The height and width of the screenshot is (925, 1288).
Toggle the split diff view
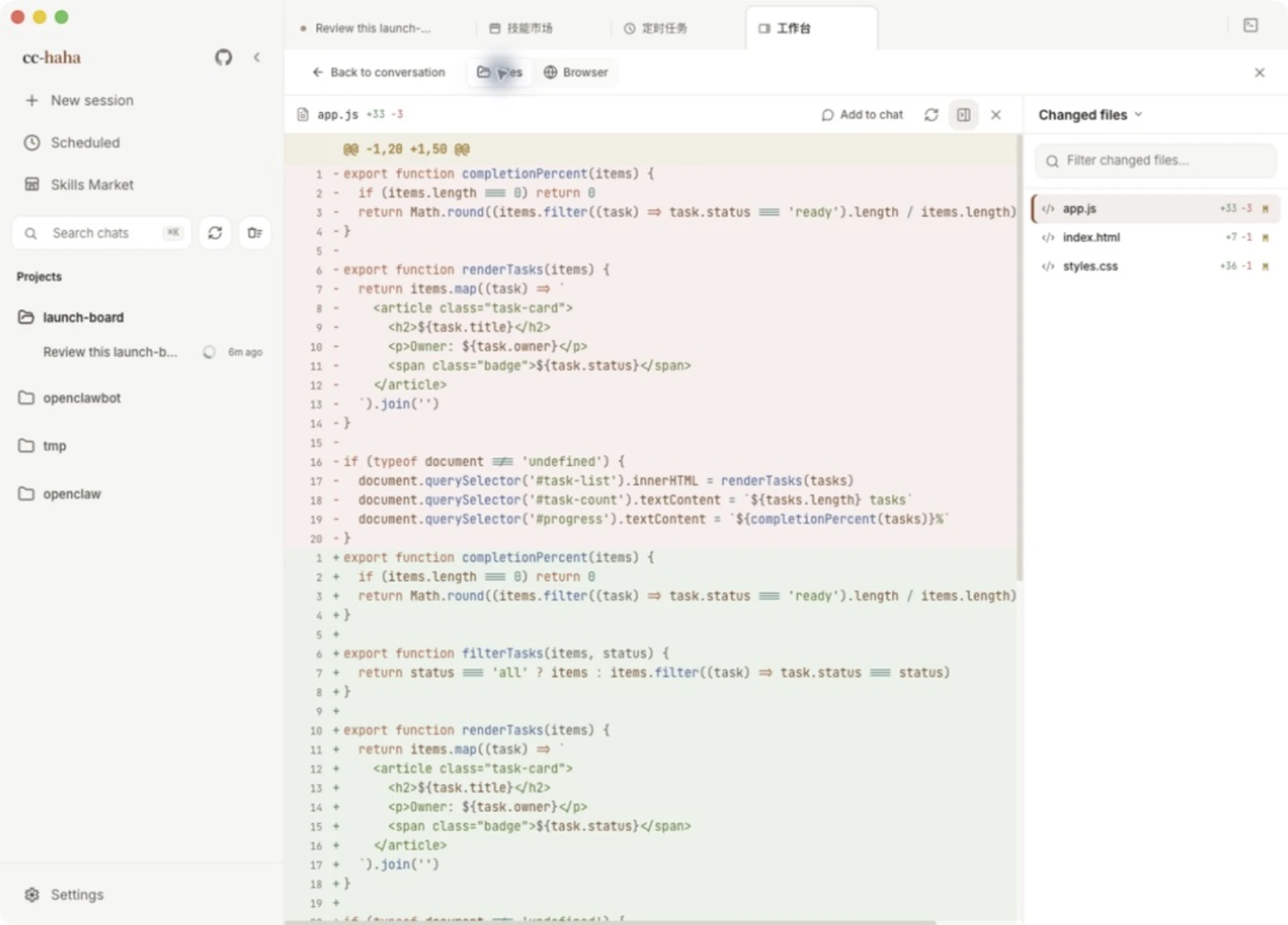(x=963, y=115)
